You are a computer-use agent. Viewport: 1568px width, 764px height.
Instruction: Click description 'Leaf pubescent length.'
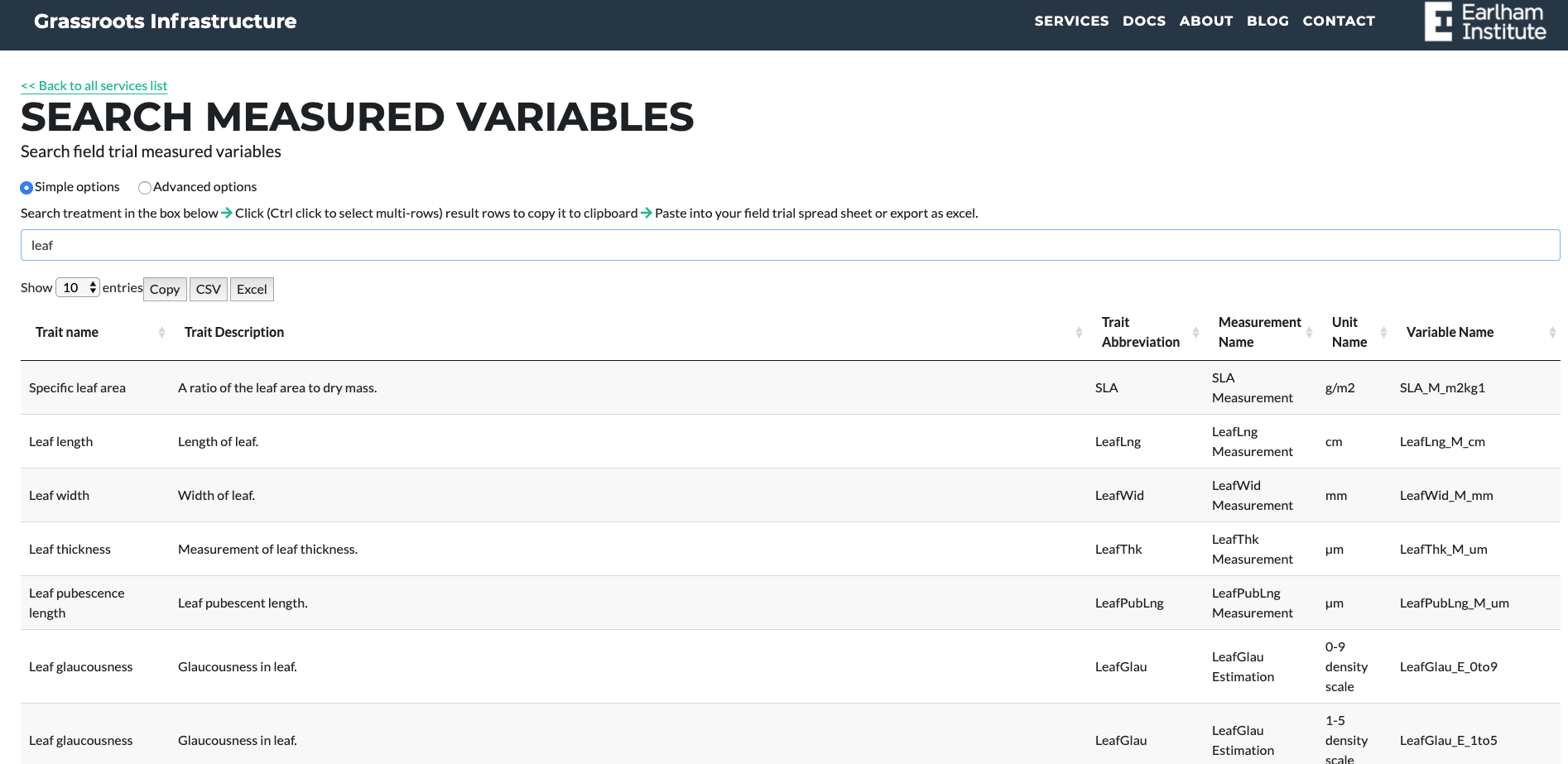pyautogui.click(x=243, y=603)
